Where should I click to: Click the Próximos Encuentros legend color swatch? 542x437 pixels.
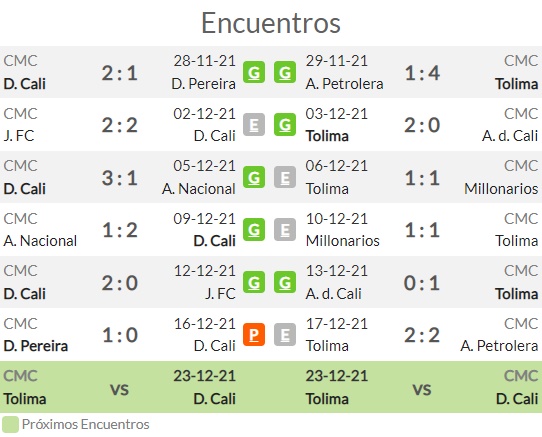click(x=10, y=425)
